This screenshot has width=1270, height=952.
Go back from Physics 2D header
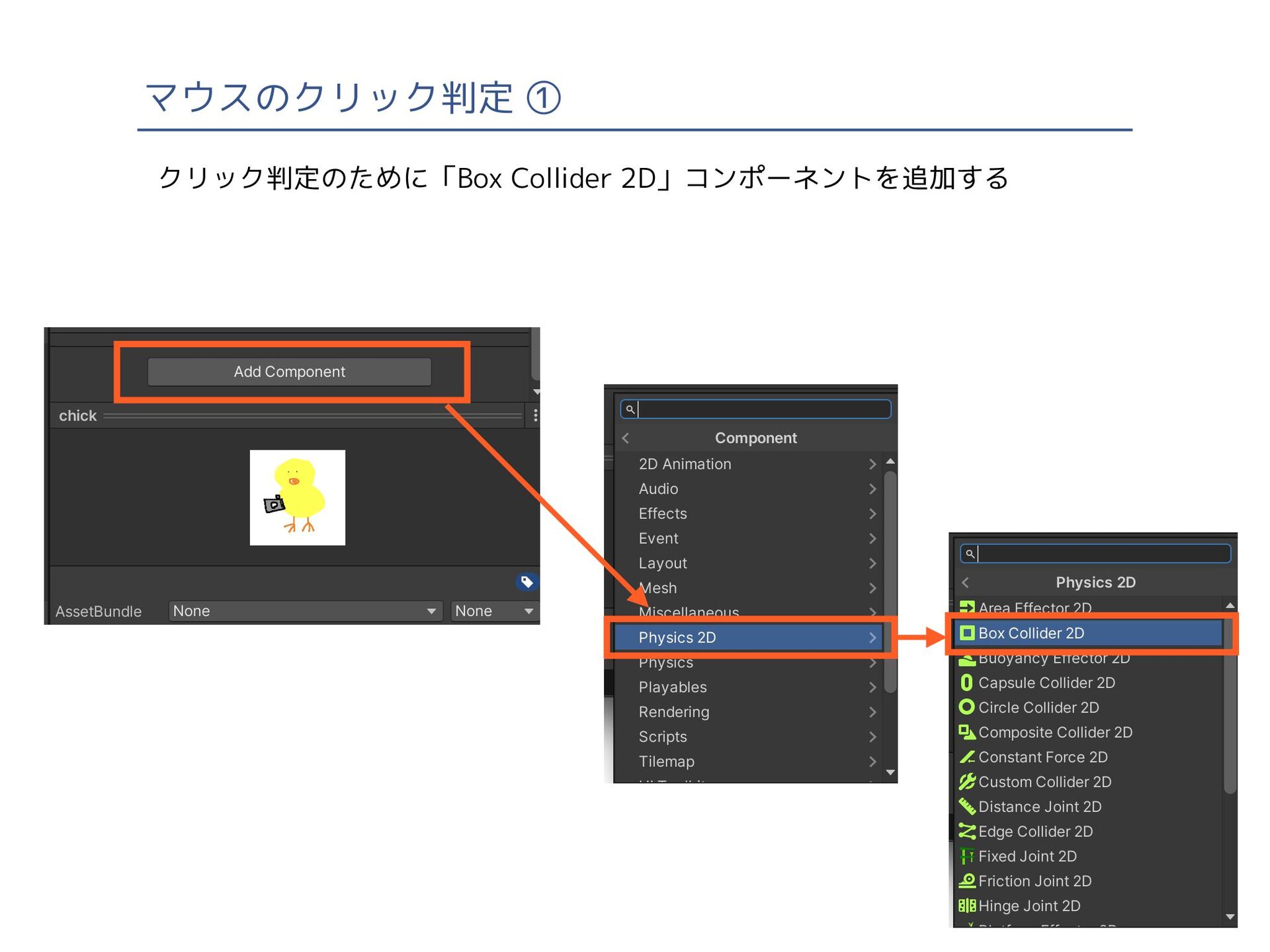tap(966, 582)
